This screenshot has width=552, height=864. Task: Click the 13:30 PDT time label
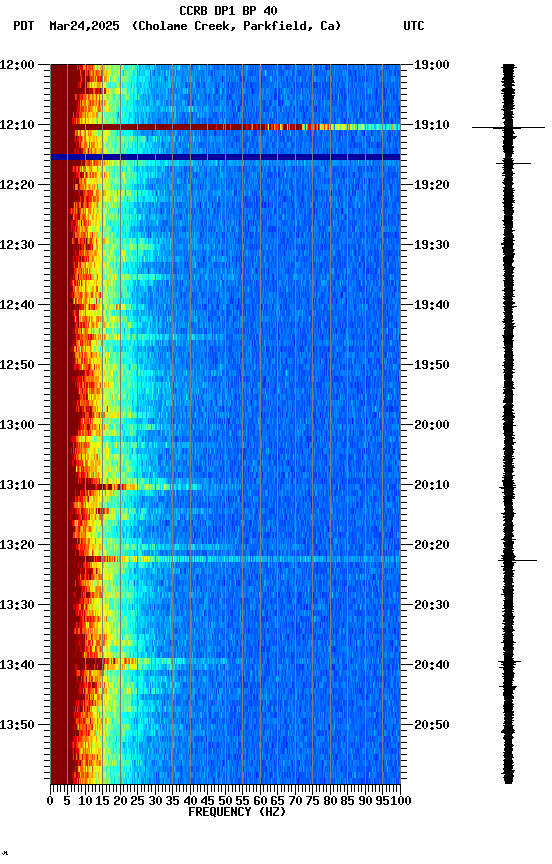point(17,605)
